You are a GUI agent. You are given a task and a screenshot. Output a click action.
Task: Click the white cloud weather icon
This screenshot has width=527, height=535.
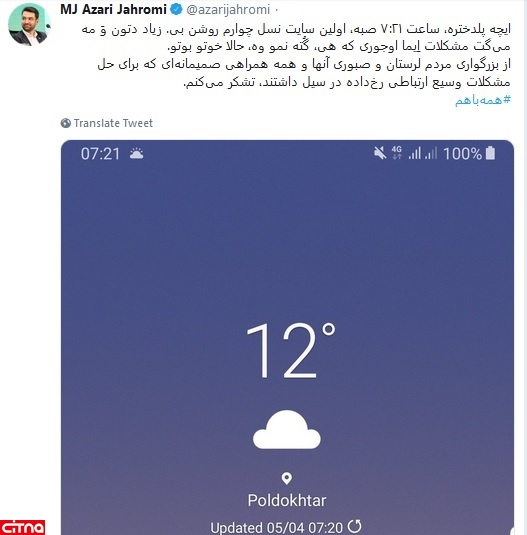tap(287, 429)
